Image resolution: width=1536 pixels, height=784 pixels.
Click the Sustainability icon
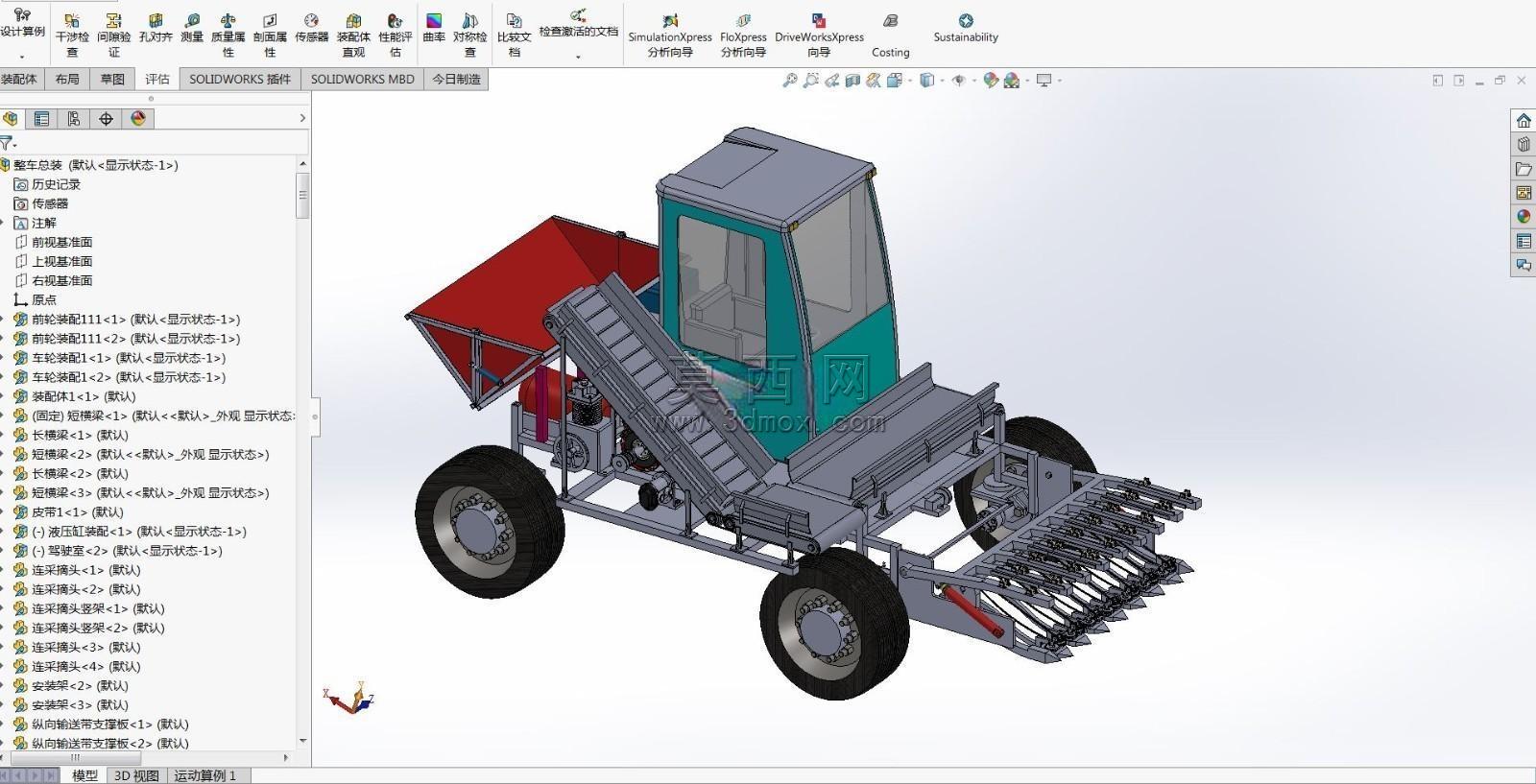966,29
